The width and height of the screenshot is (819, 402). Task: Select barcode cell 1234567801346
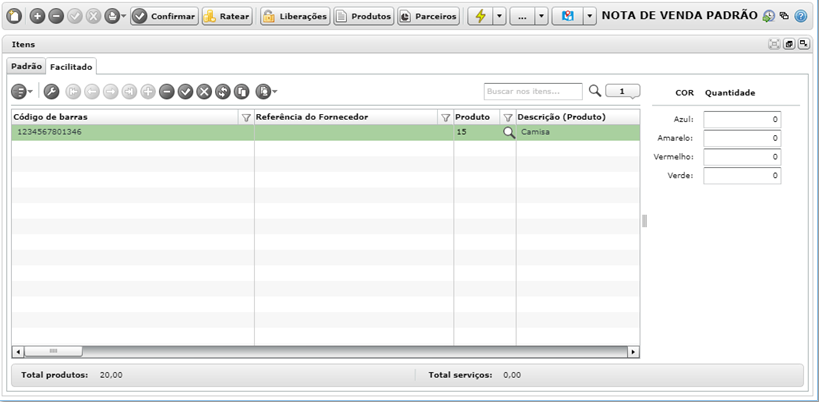pos(133,133)
